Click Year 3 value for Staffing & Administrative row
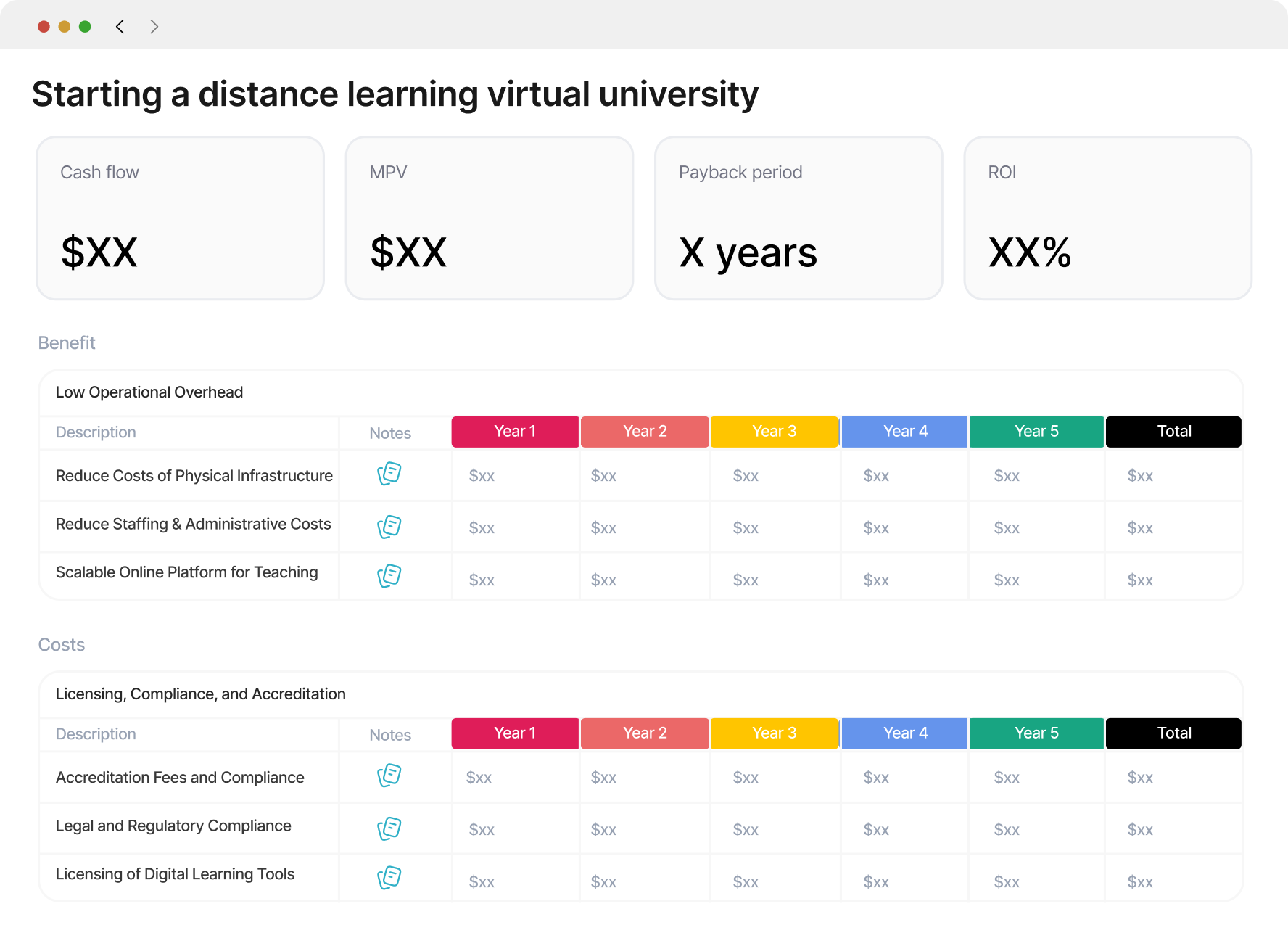Viewport: 1288px width, 946px height. click(x=746, y=528)
